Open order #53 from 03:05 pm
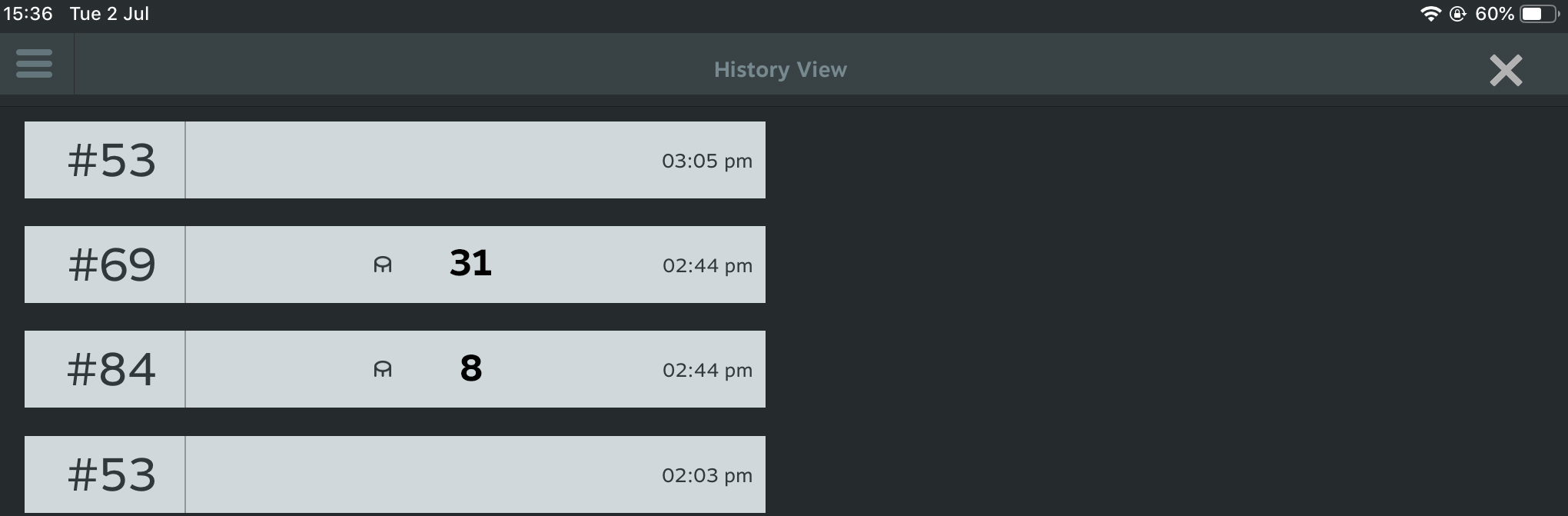Viewport: 1568px width, 516px height. pos(395,160)
